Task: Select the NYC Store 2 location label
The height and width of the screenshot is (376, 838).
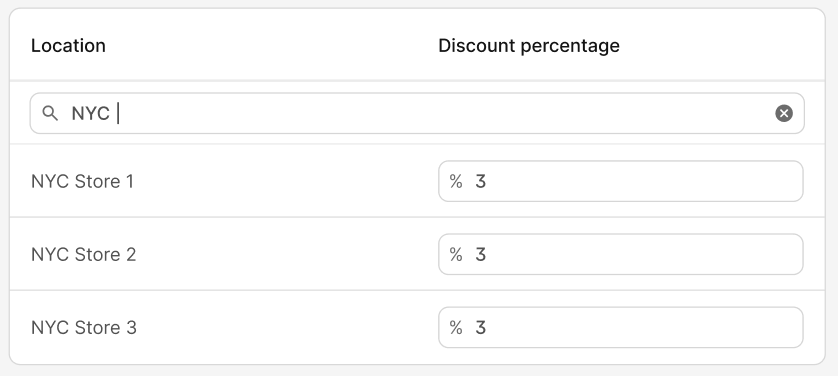Action: point(83,254)
